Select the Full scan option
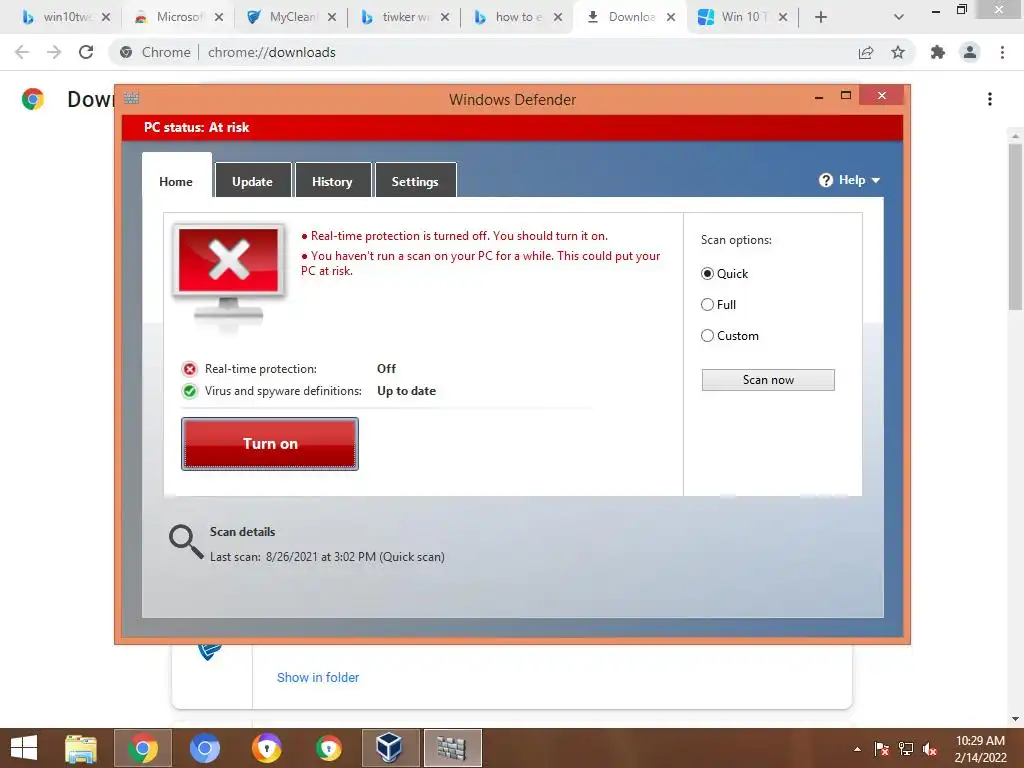The image size is (1024, 768). (x=707, y=304)
